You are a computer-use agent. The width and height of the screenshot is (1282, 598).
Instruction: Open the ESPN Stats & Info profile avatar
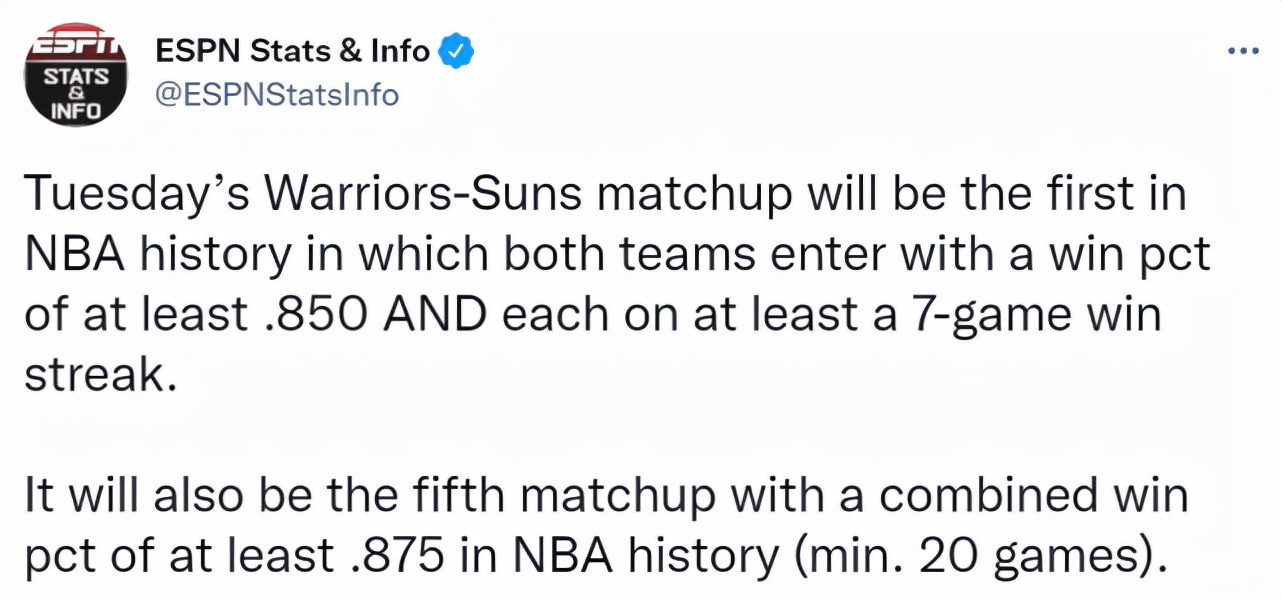tap(76, 76)
